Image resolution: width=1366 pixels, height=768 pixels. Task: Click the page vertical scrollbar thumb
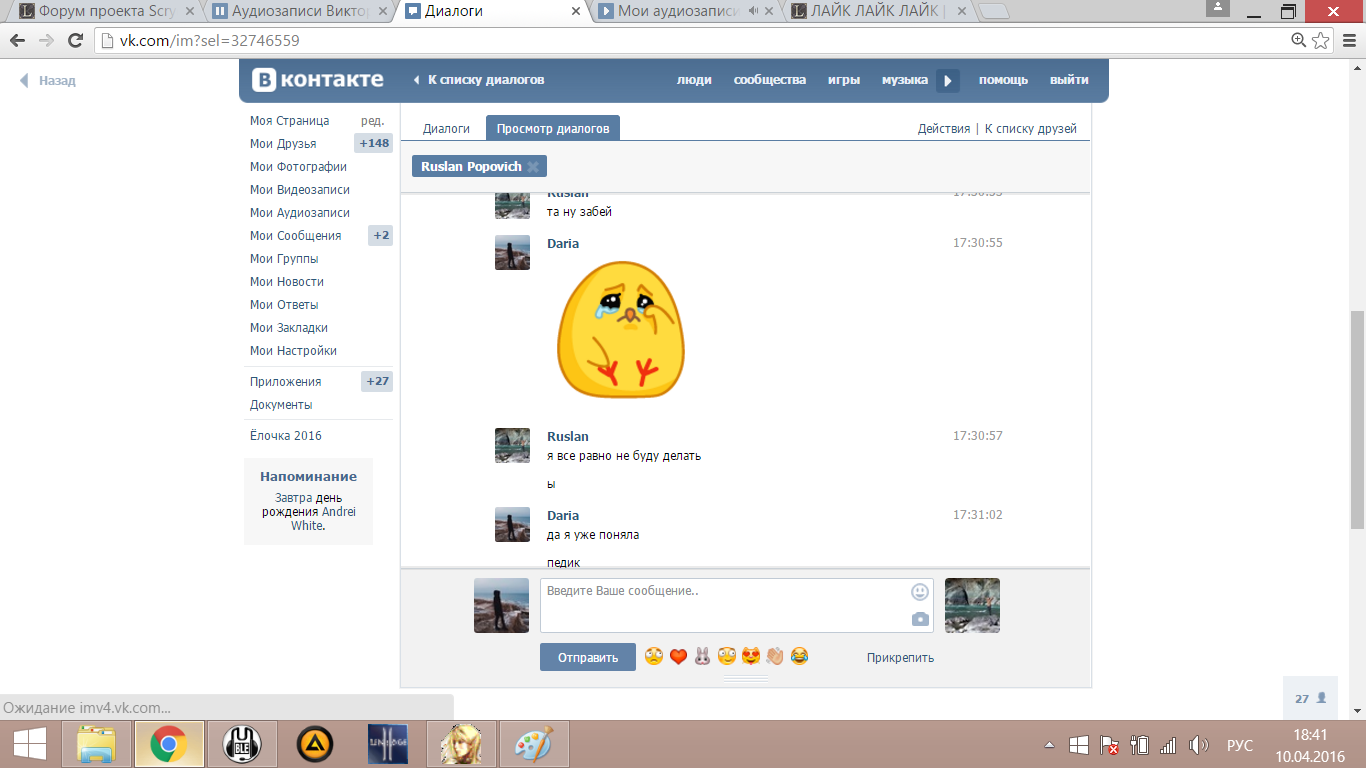1357,419
